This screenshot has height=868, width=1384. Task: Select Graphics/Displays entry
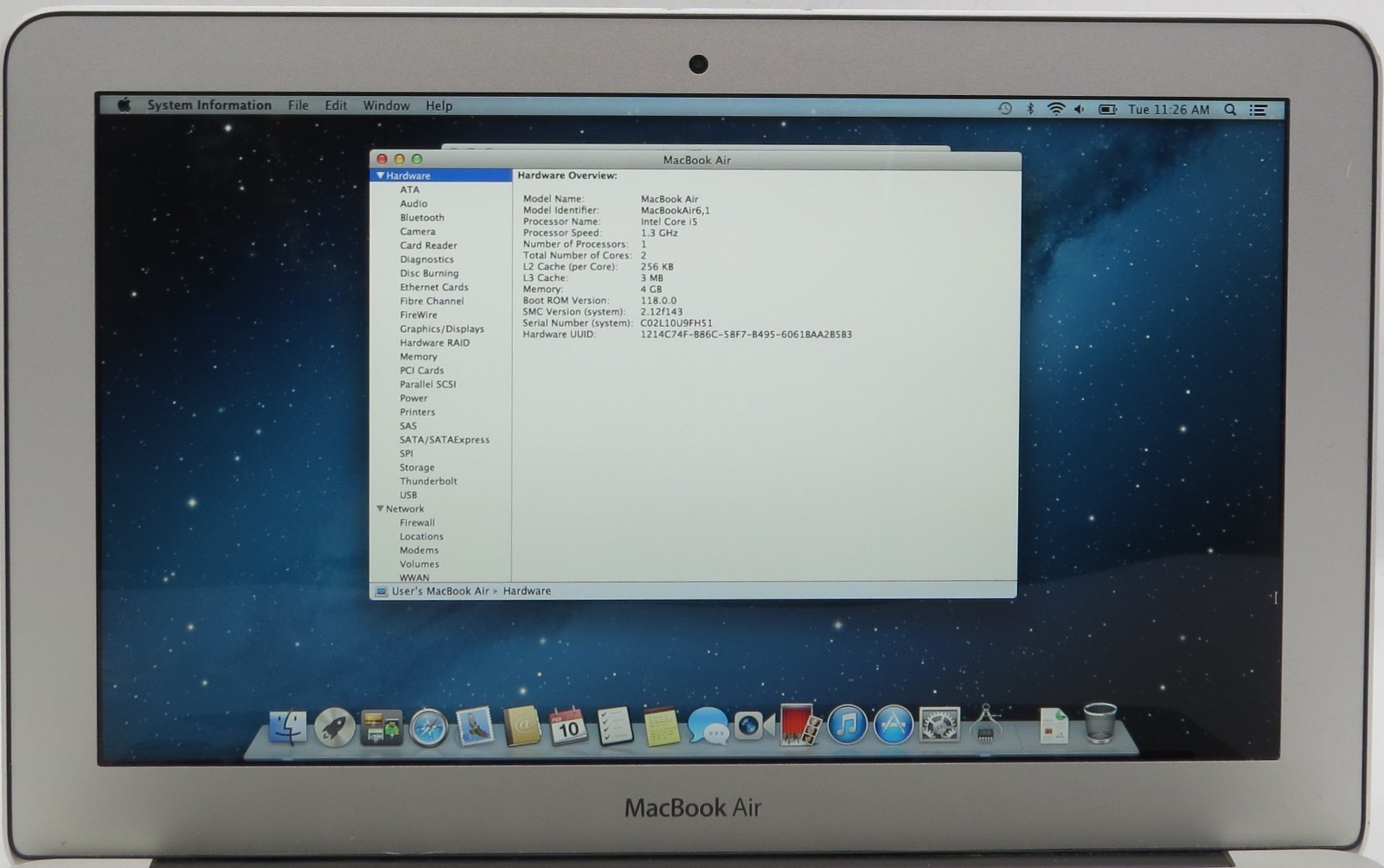point(442,329)
